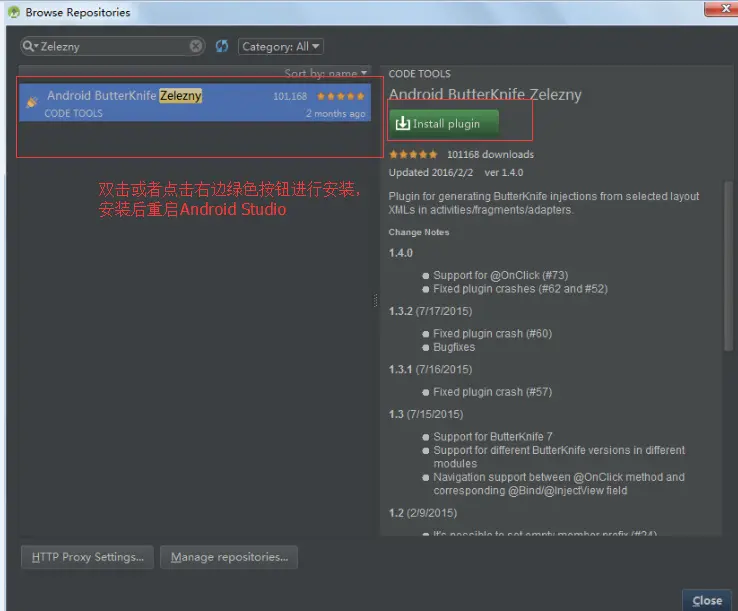Click the 'Bugfixes' note
Viewport: 738px width, 611px height.
coord(454,347)
